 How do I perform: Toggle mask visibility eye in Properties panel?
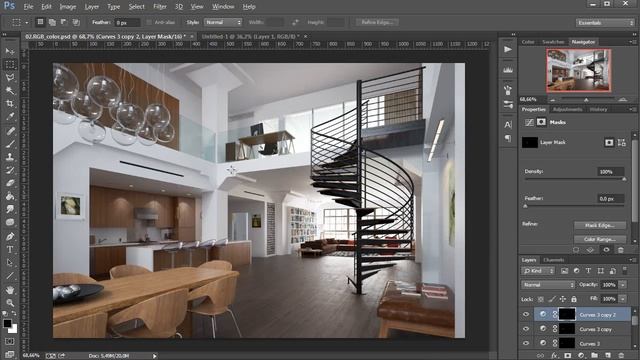[x=606, y=250]
